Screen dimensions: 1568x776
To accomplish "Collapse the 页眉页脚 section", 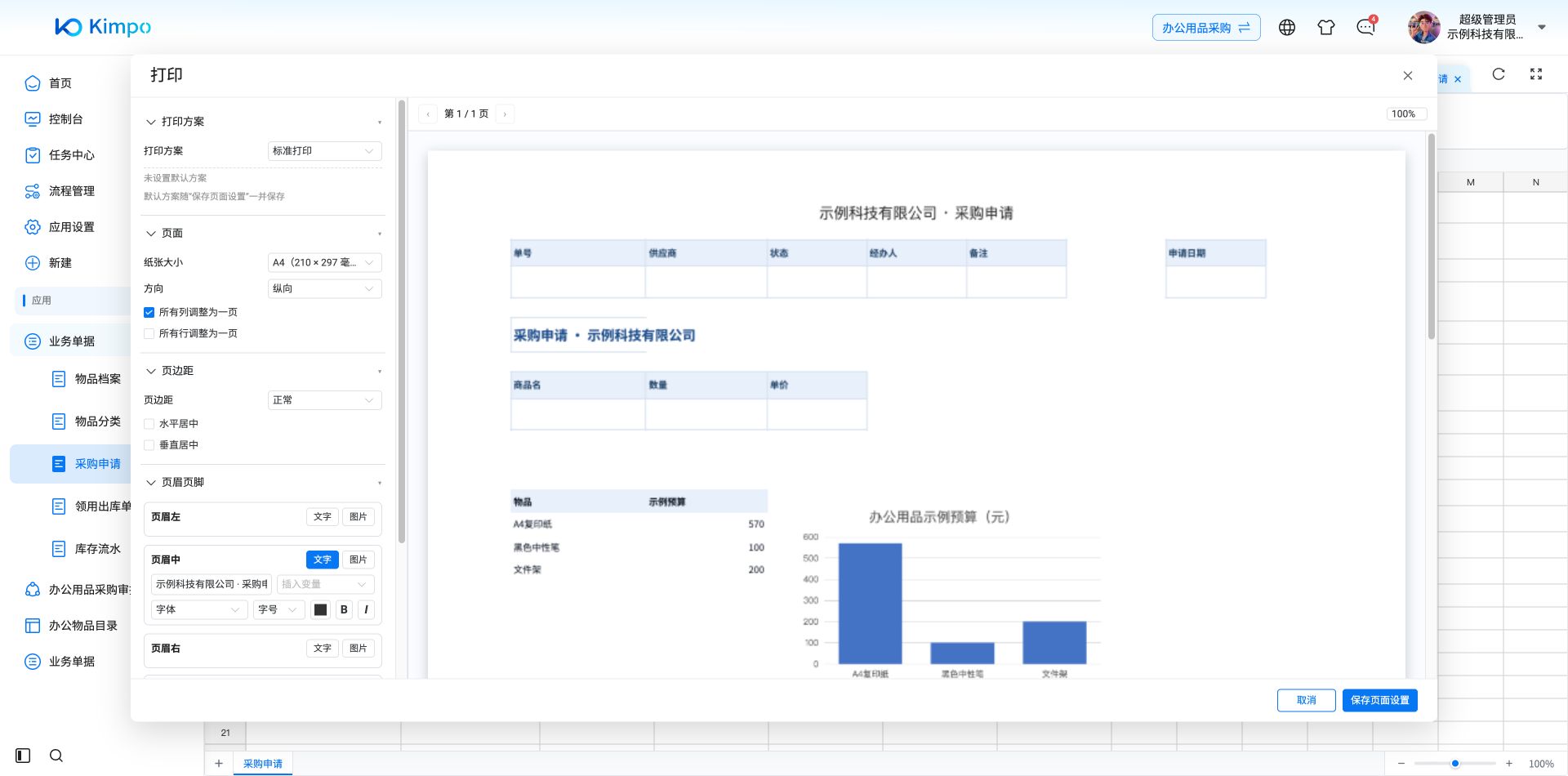I will pyautogui.click(x=151, y=483).
